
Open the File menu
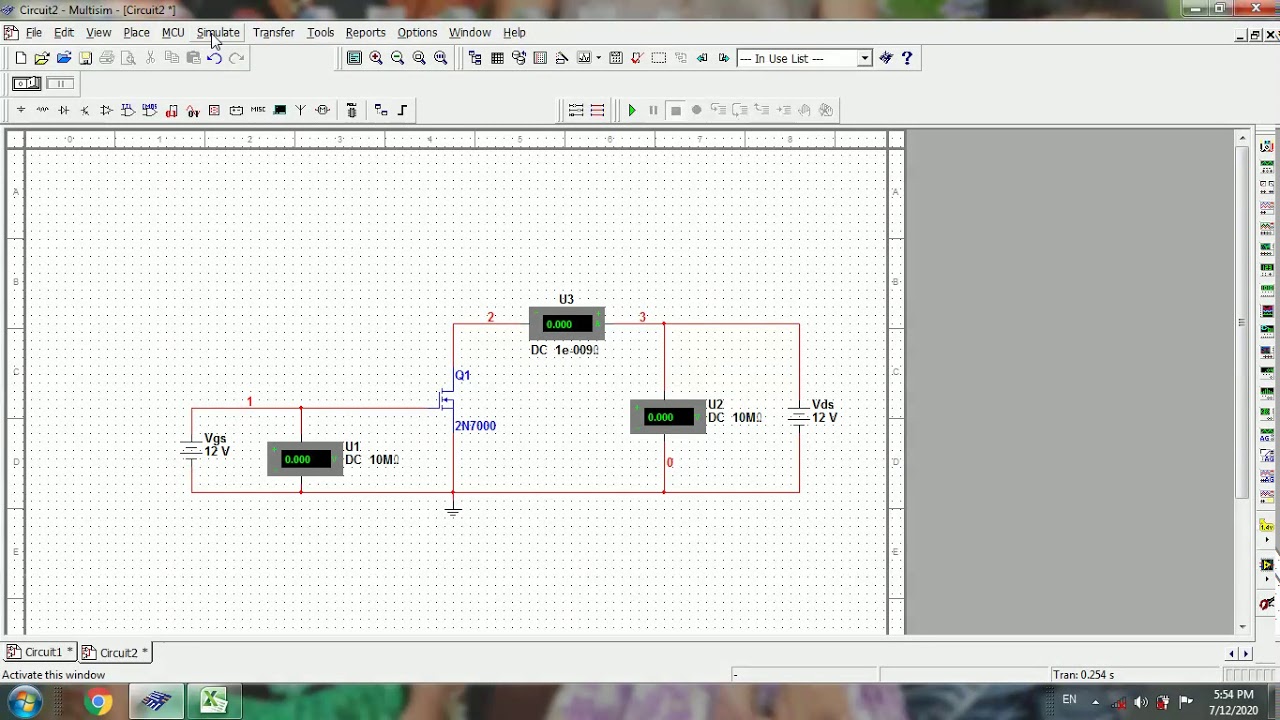[34, 33]
